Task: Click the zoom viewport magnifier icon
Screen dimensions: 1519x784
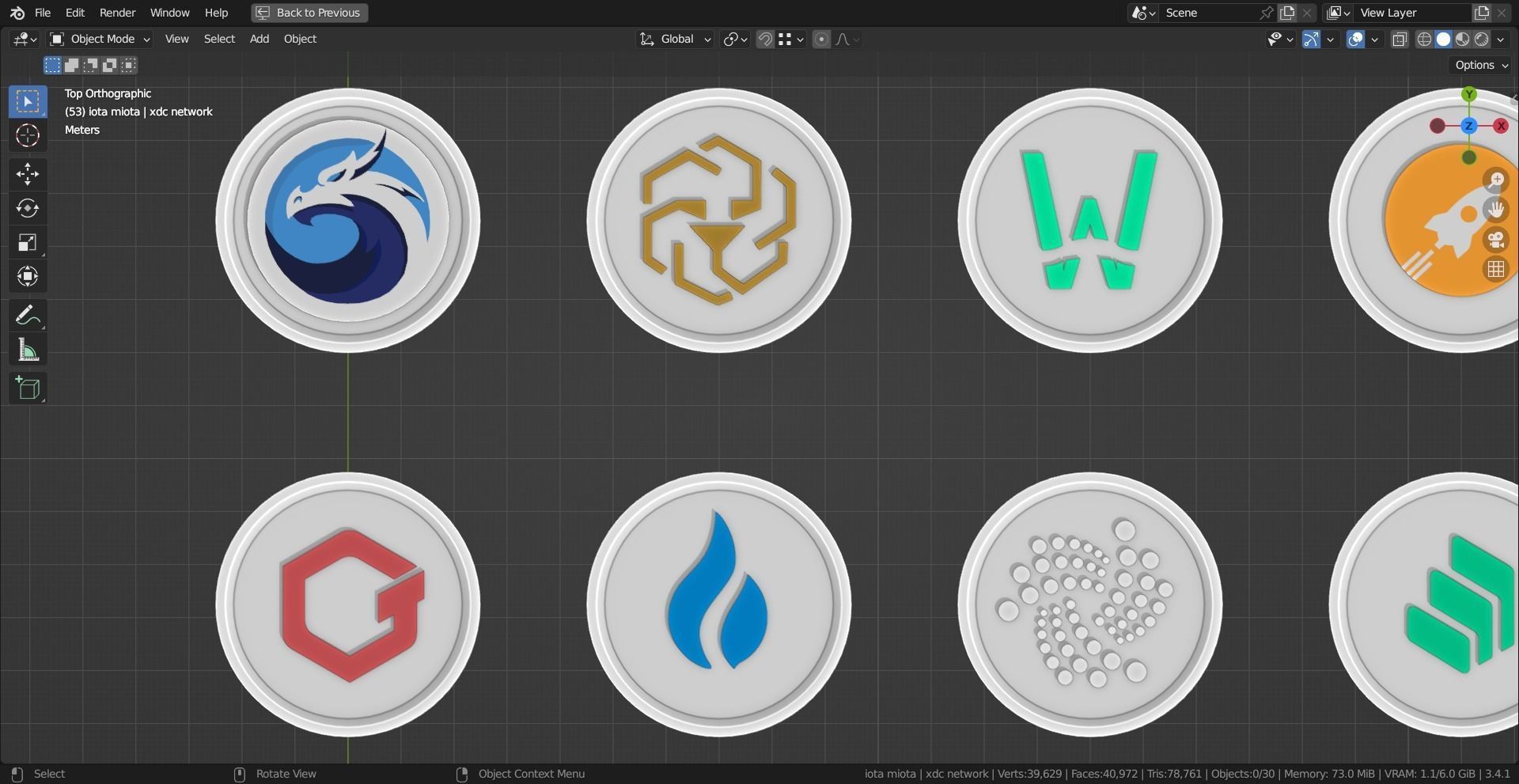Action: (x=1495, y=180)
